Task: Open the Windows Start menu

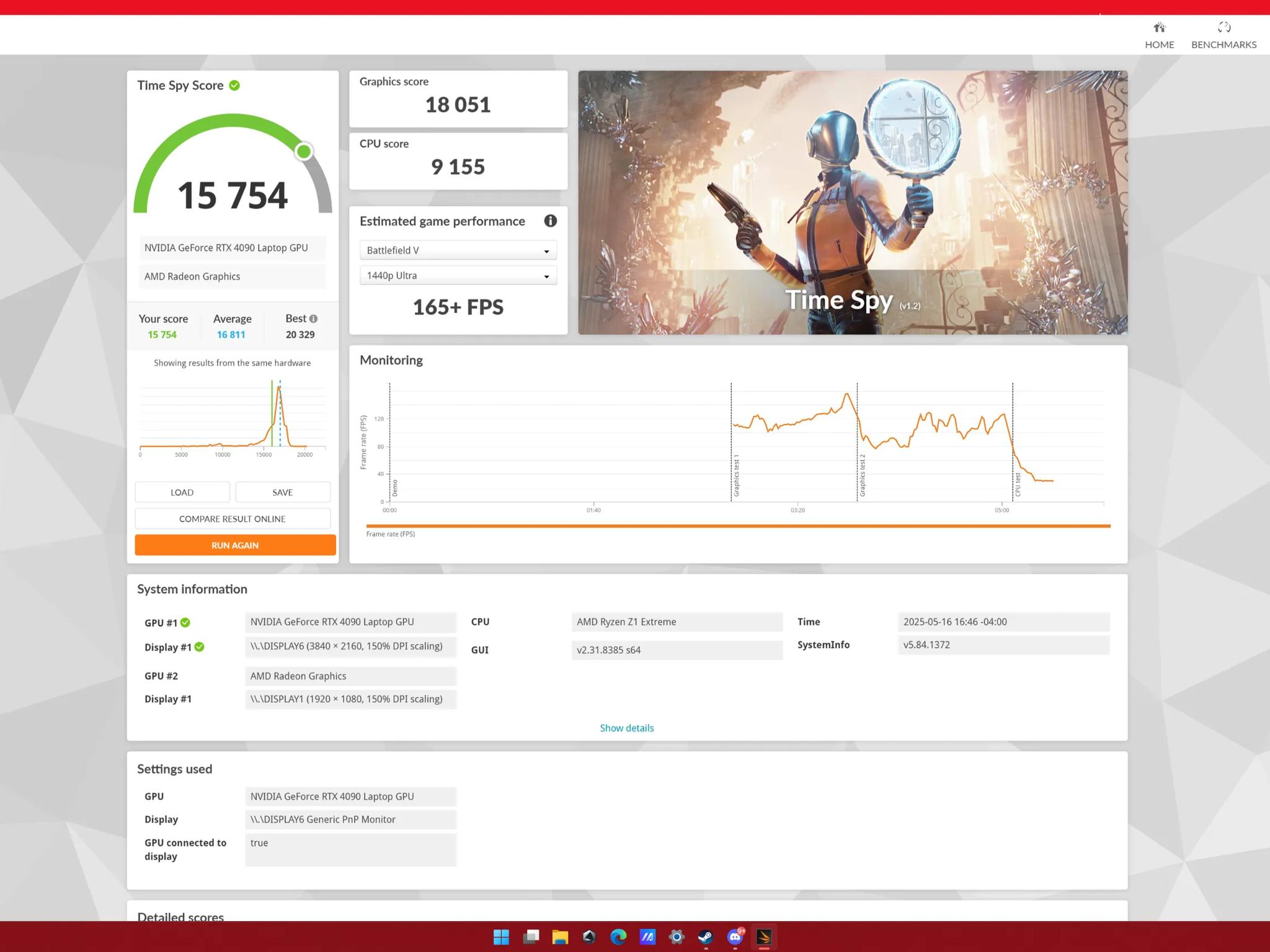Action: pyautogui.click(x=501, y=937)
